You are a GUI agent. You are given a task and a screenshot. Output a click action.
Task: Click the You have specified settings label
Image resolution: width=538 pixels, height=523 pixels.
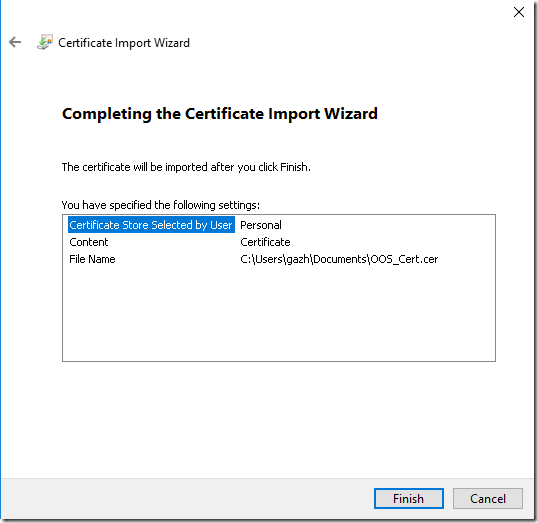pyautogui.click(x=161, y=205)
